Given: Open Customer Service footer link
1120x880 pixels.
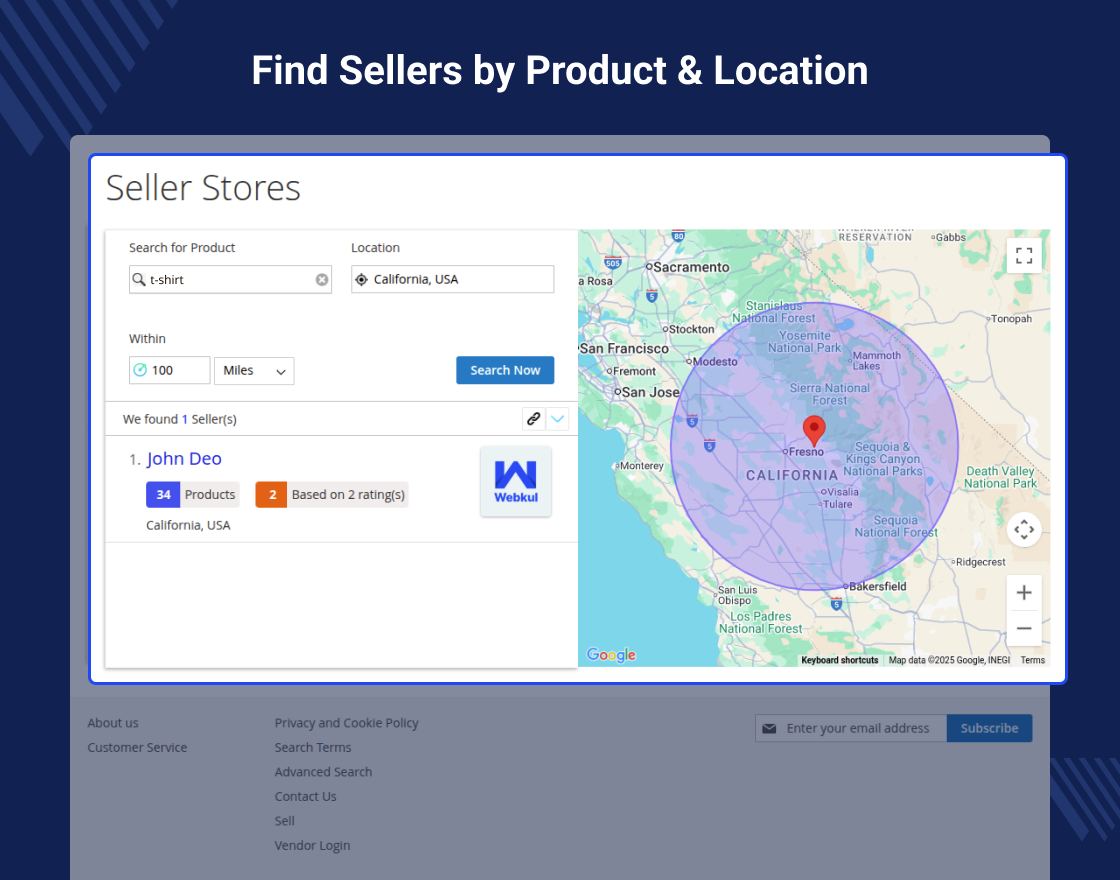Looking at the screenshot, I should (x=137, y=747).
